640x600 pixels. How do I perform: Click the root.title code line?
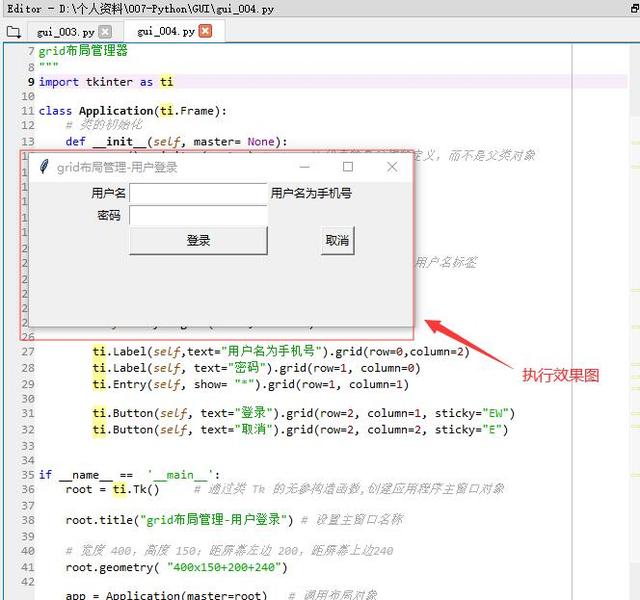coord(179,520)
